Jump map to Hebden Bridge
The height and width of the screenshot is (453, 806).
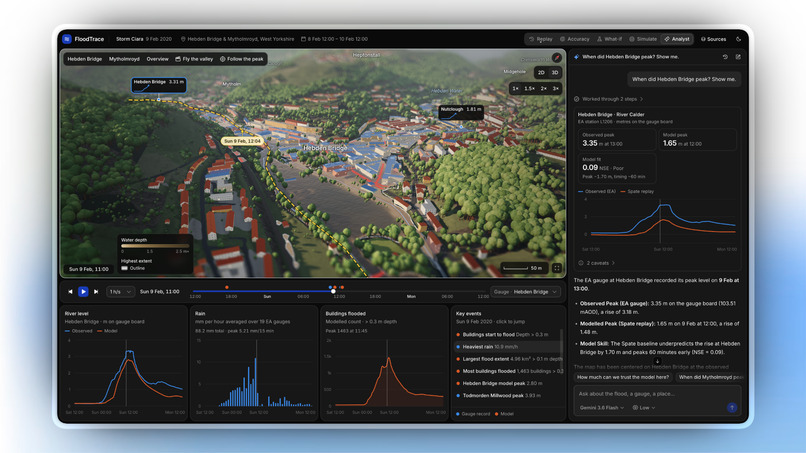click(84, 59)
